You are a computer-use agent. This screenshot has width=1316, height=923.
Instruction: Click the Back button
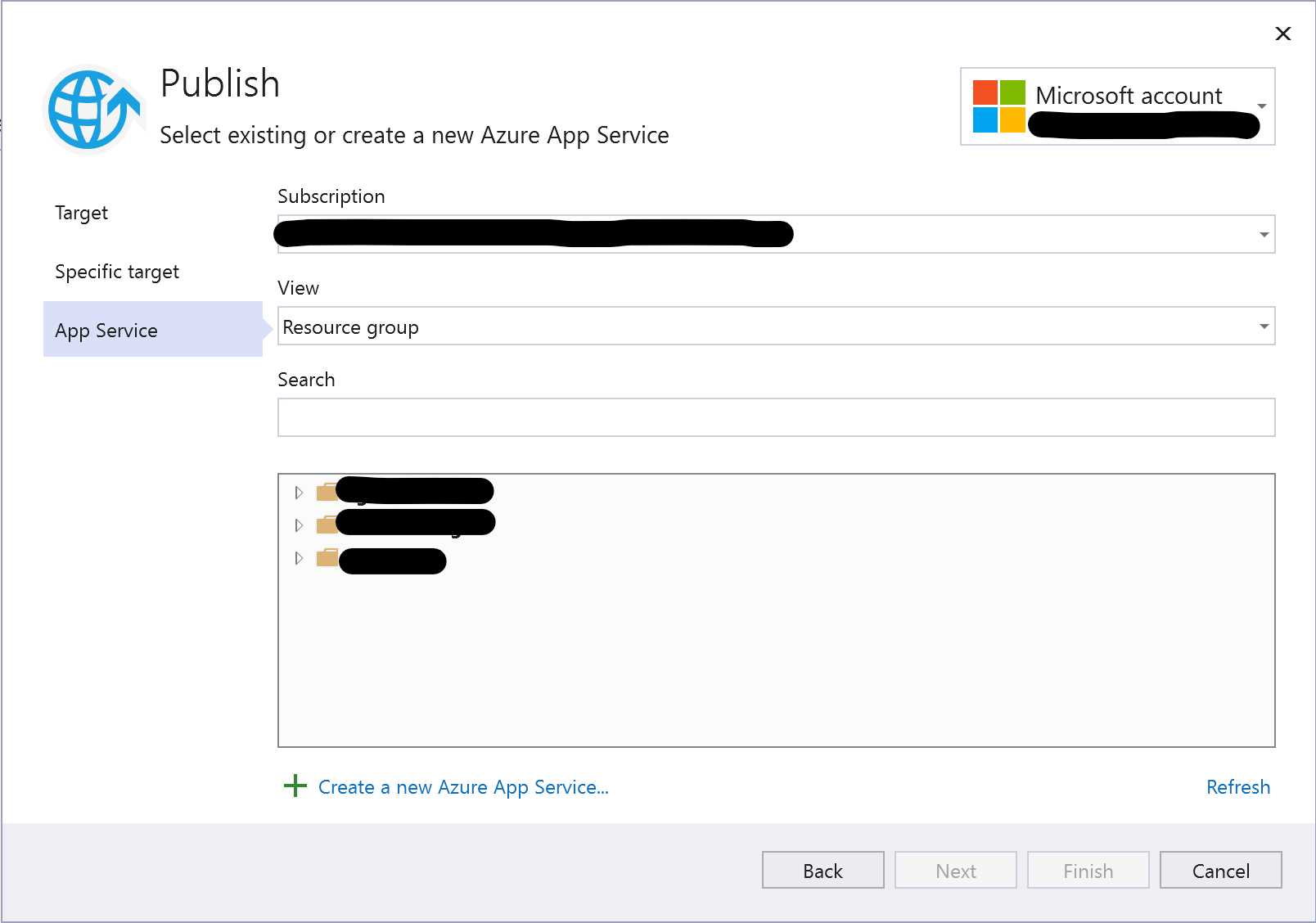pyautogui.click(x=822, y=870)
